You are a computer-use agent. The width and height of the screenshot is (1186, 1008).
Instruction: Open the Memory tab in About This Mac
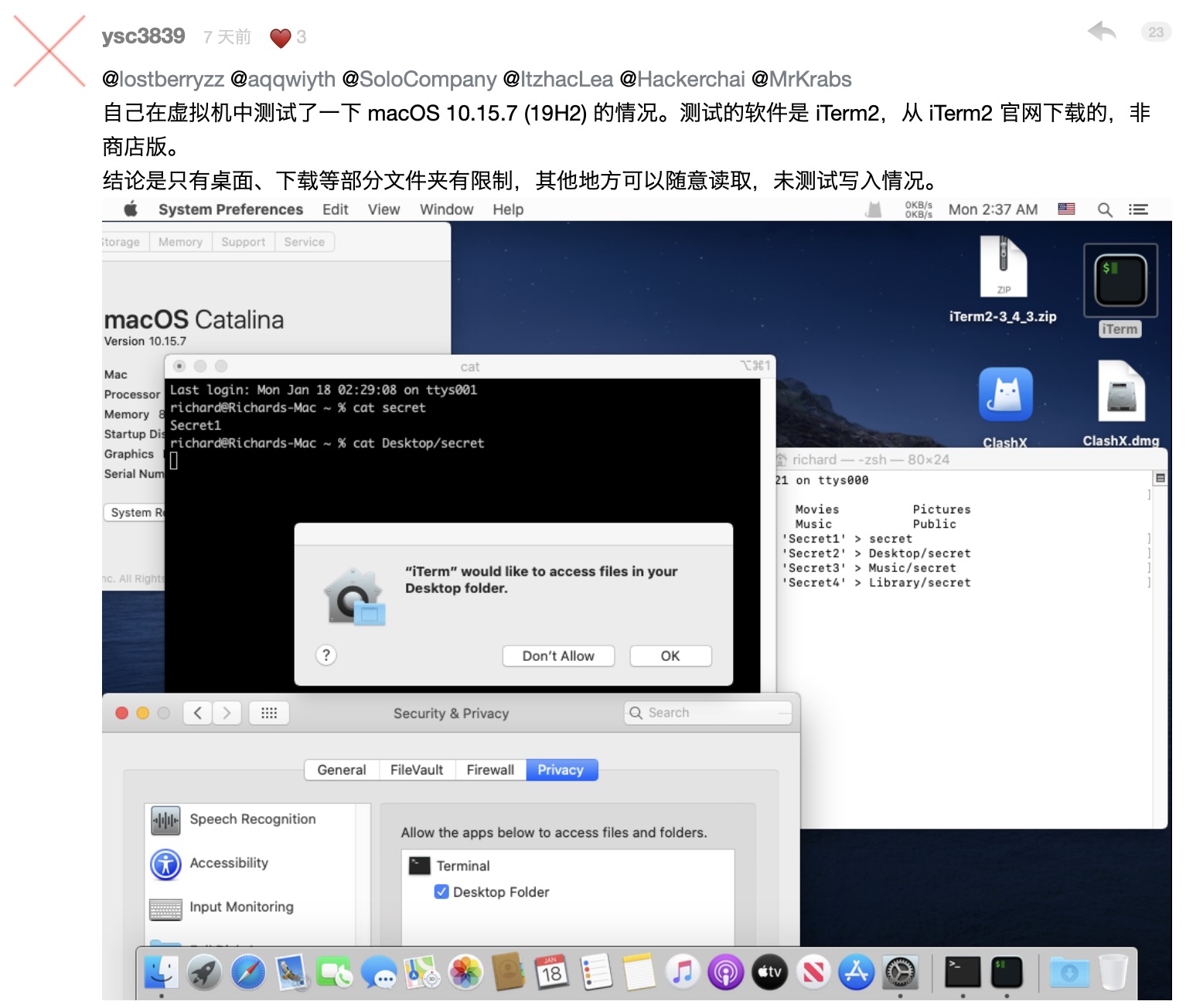(180, 242)
